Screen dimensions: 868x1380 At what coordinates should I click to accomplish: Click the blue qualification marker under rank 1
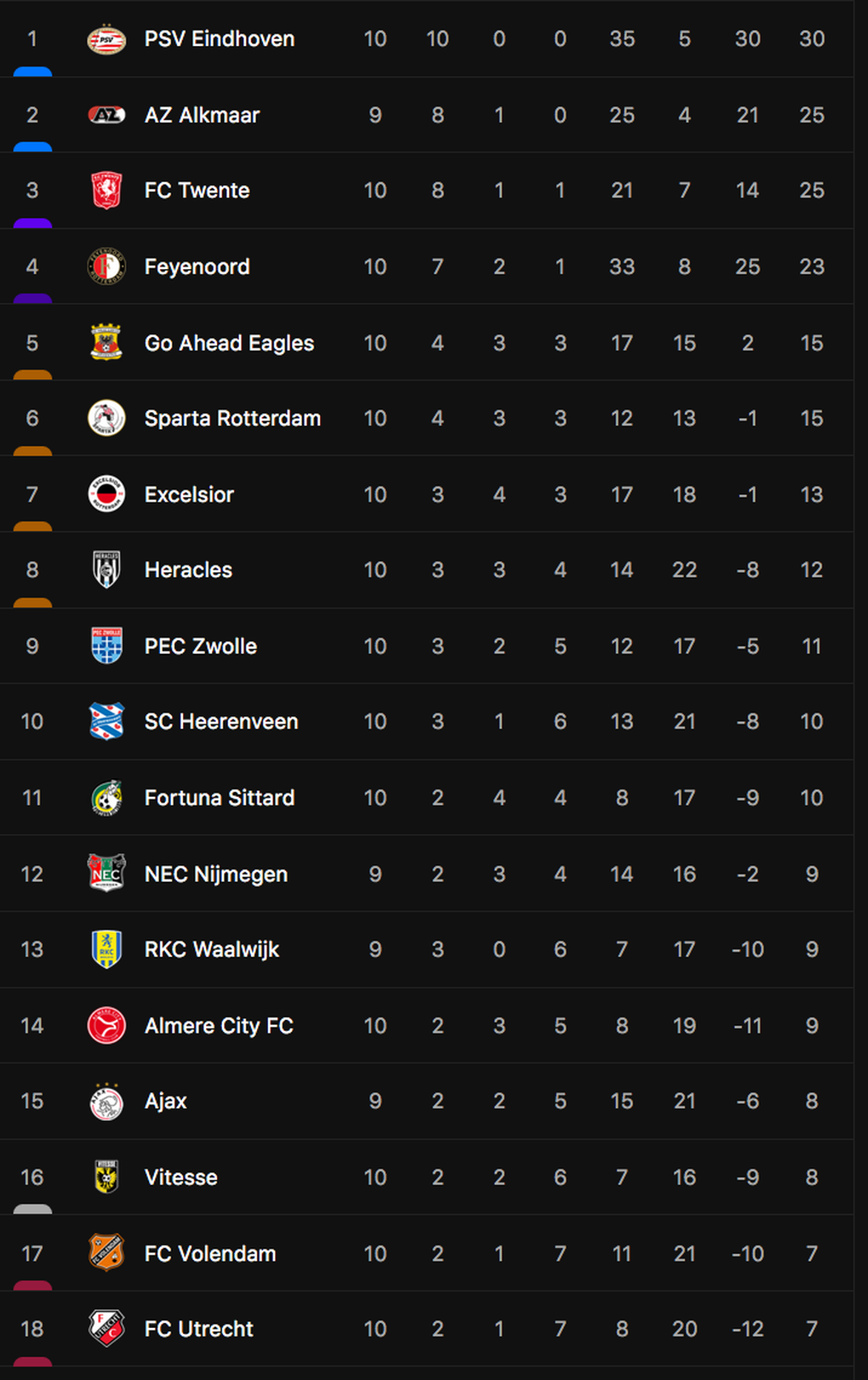click(x=32, y=72)
